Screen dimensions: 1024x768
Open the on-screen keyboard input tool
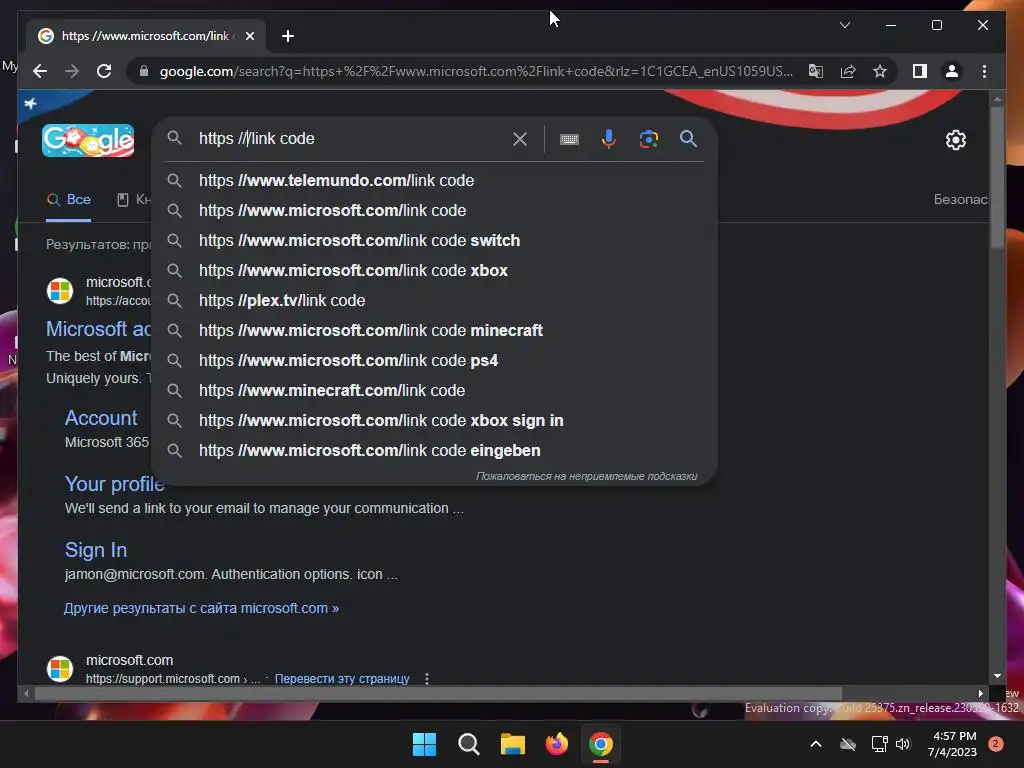pyautogui.click(x=569, y=139)
